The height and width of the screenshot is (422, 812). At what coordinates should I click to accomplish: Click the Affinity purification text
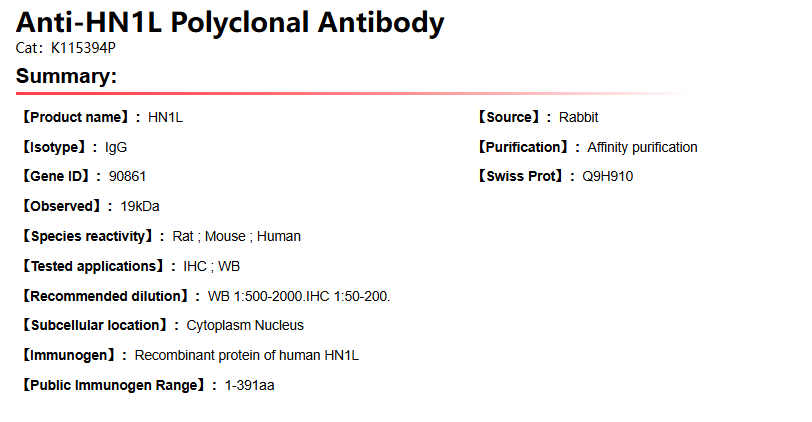coord(642,147)
